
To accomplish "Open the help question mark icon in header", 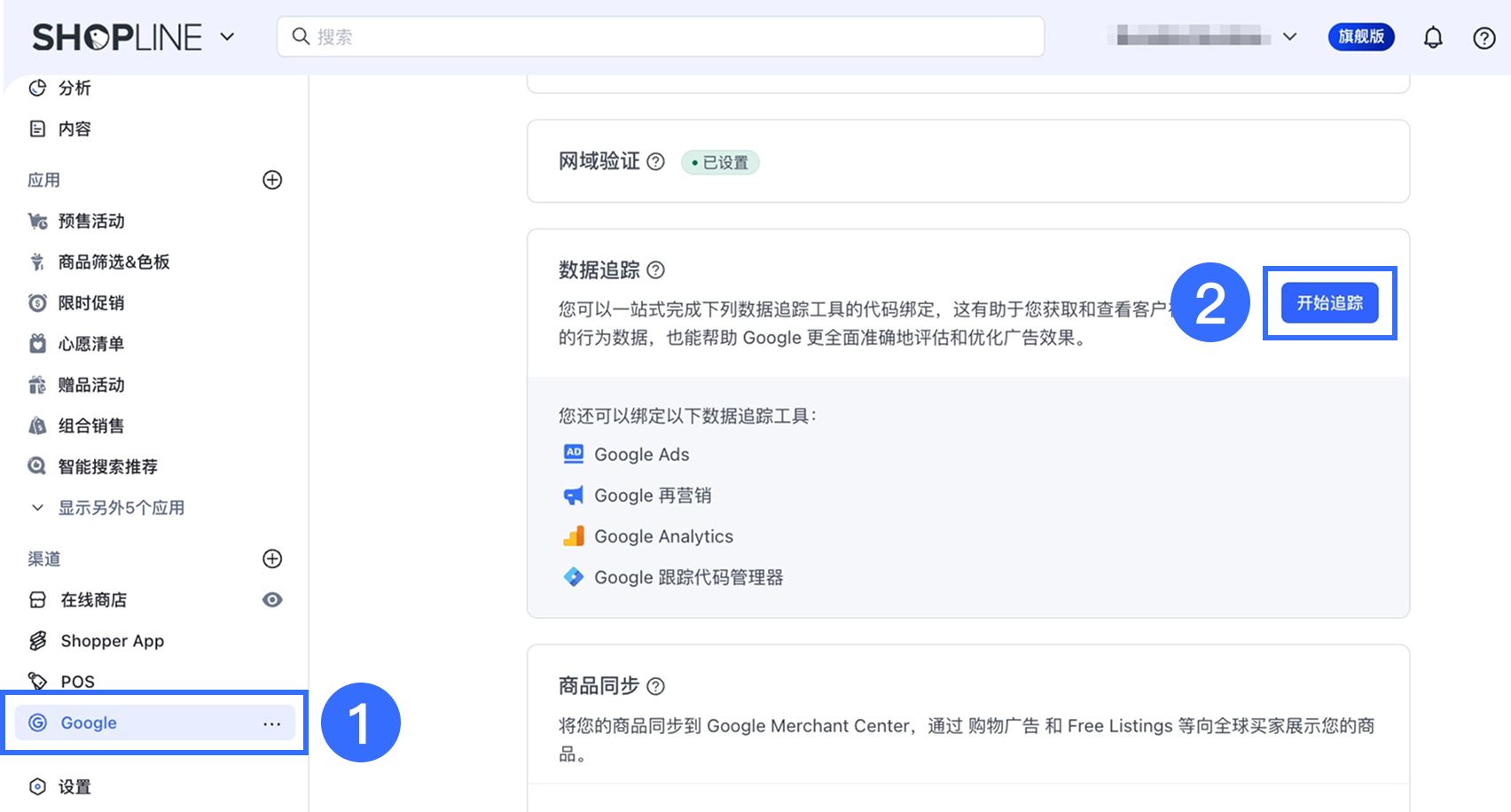I will coord(1484,37).
